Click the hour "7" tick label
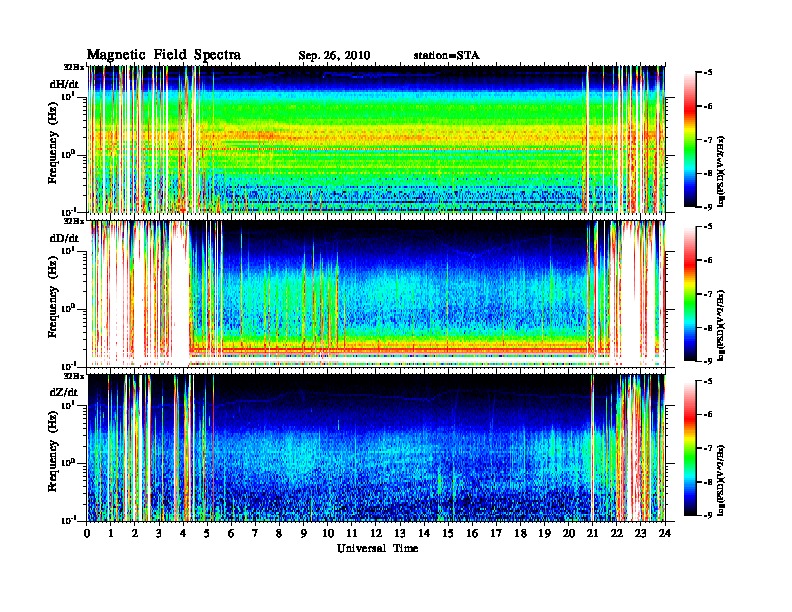Screen dimensions: 792x612 coord(255,533)
